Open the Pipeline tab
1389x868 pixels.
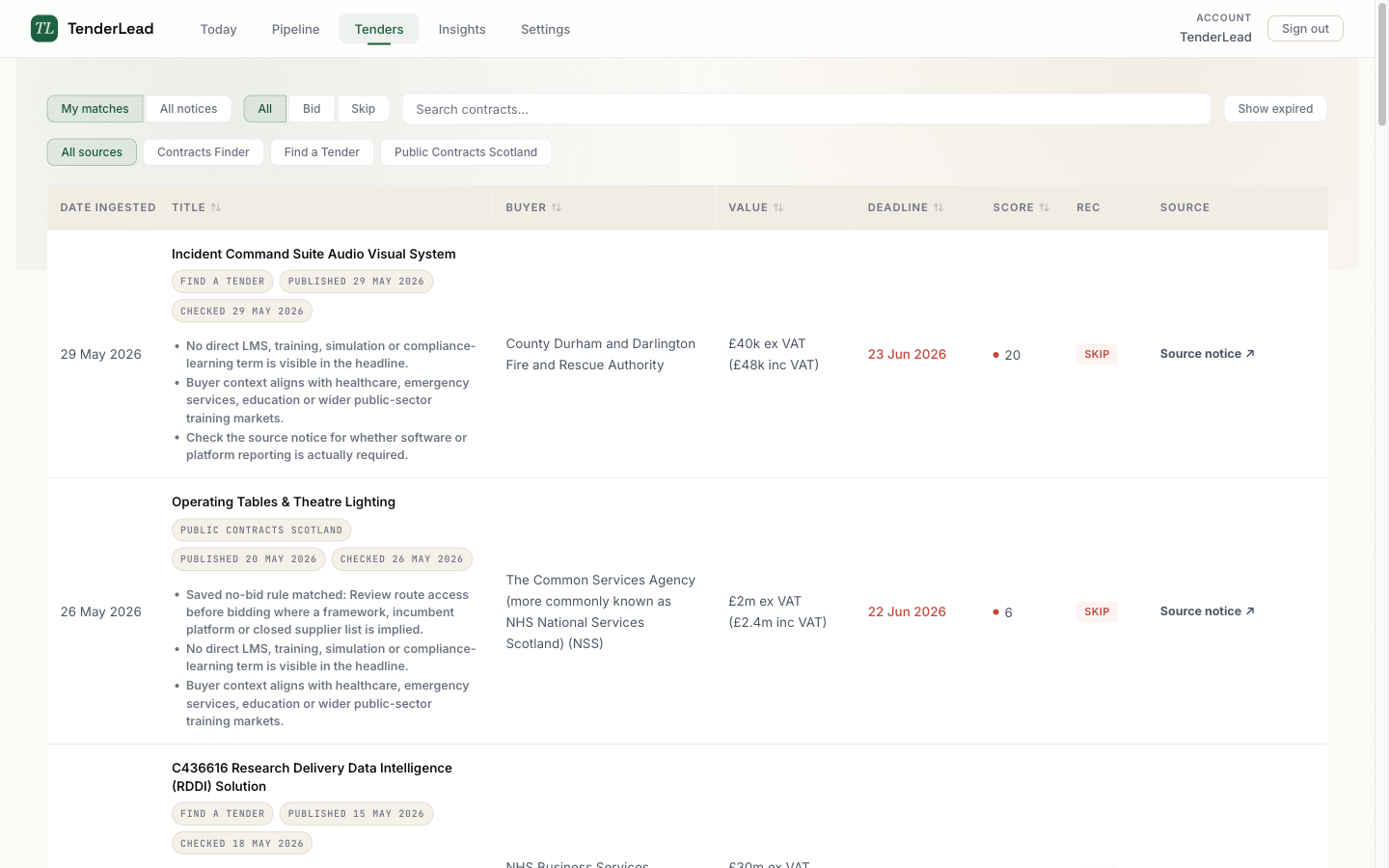pos(296,29)
